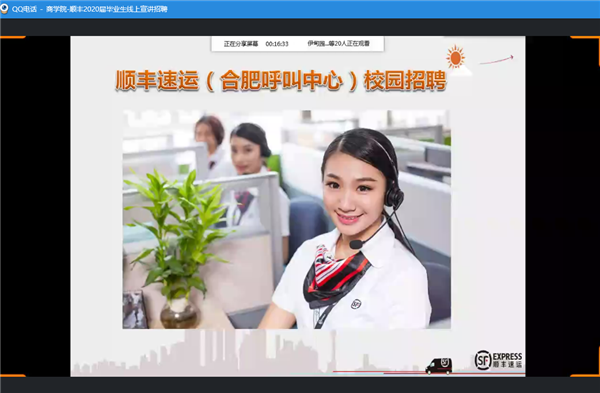The height and width of the screenshot is (393, 600).
Task: Click the 正在分享屏幕 sharing status label
Action: pyautogui.click(x=241, y=44)
